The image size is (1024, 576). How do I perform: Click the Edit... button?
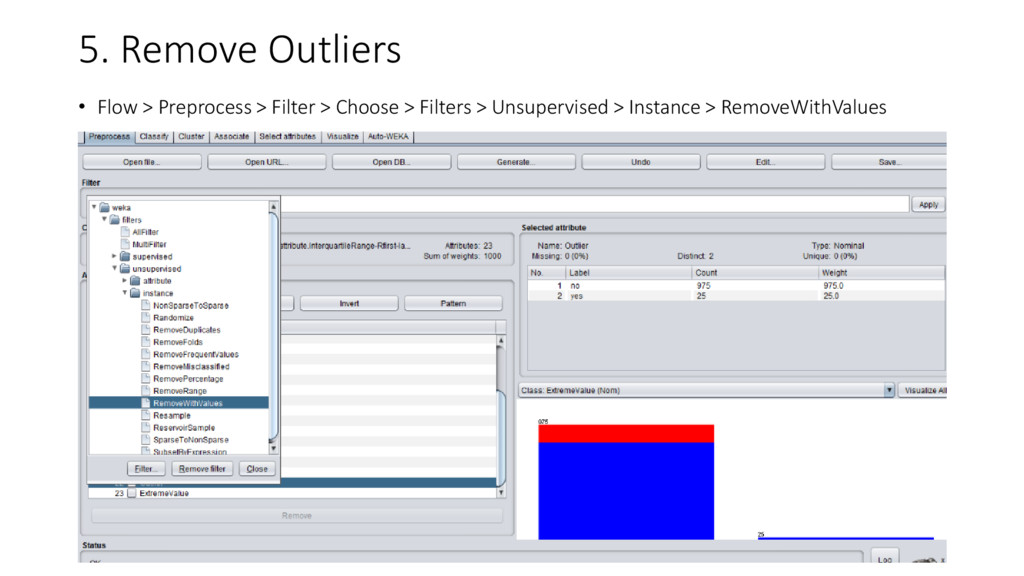pyautogui.click(x=765, y=162)
